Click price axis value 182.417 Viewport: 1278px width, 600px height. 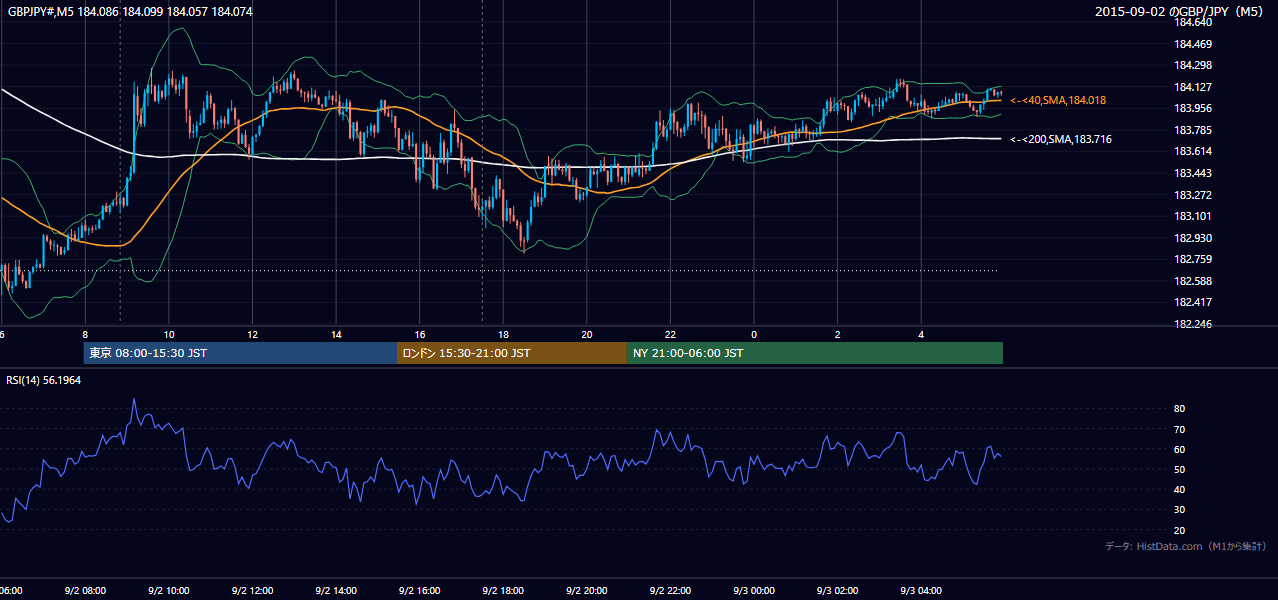[x=1192, y=302]
